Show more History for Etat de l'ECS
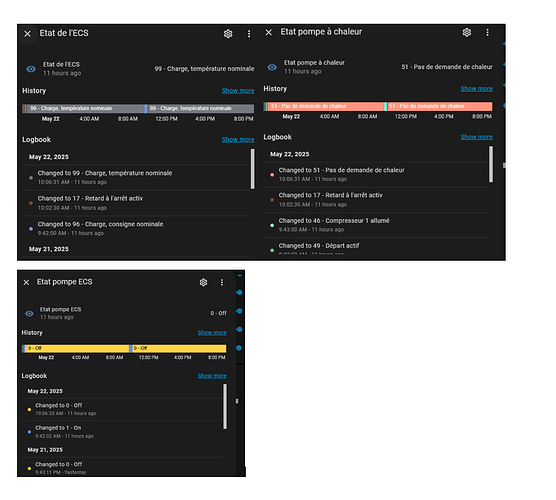Screen dimensions: 556x500 [x=238, y=91]
